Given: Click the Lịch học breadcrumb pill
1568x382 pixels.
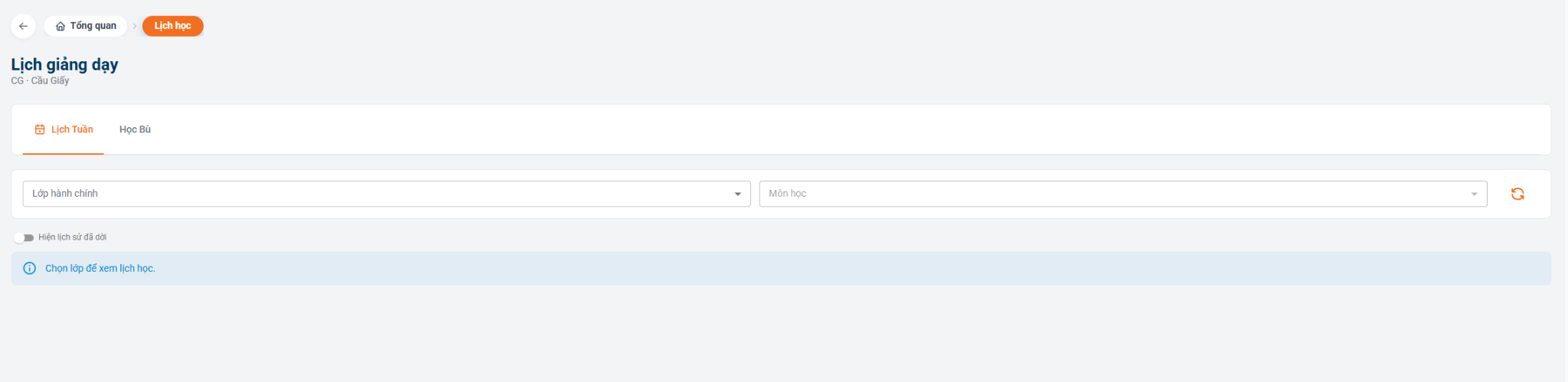Looking at the screenshot, I should pyautogui.click(x=173, y=26).
